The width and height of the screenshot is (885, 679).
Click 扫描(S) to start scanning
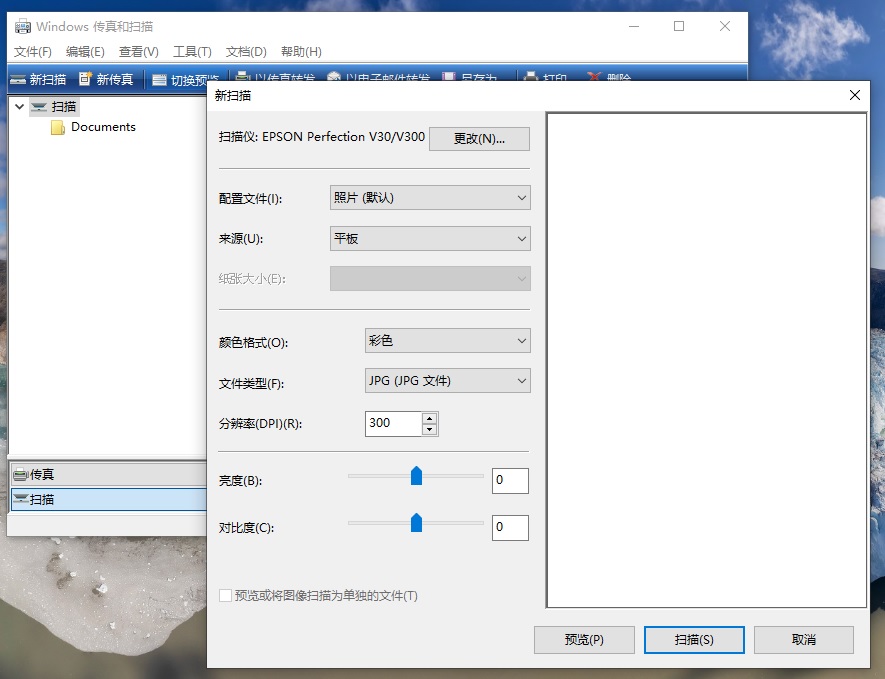[694, 640]
